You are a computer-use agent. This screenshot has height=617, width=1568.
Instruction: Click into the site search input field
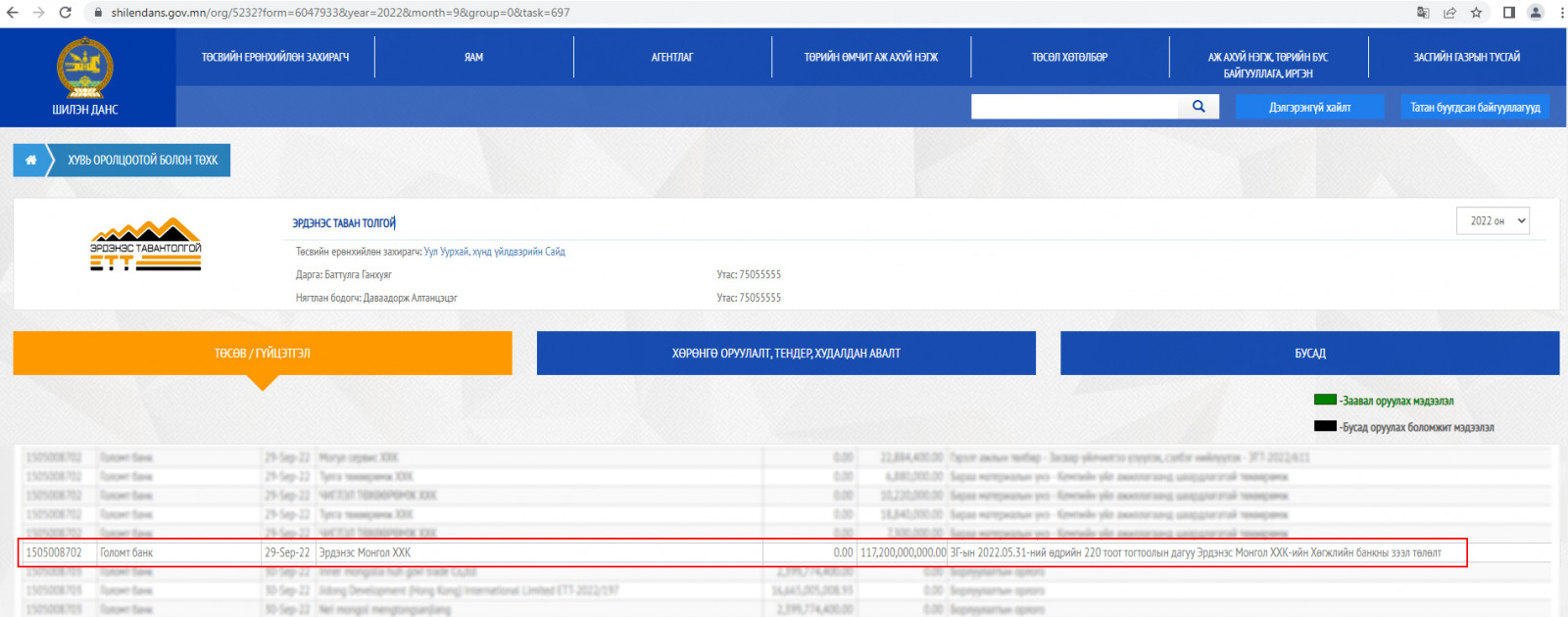click(1074, 107)
